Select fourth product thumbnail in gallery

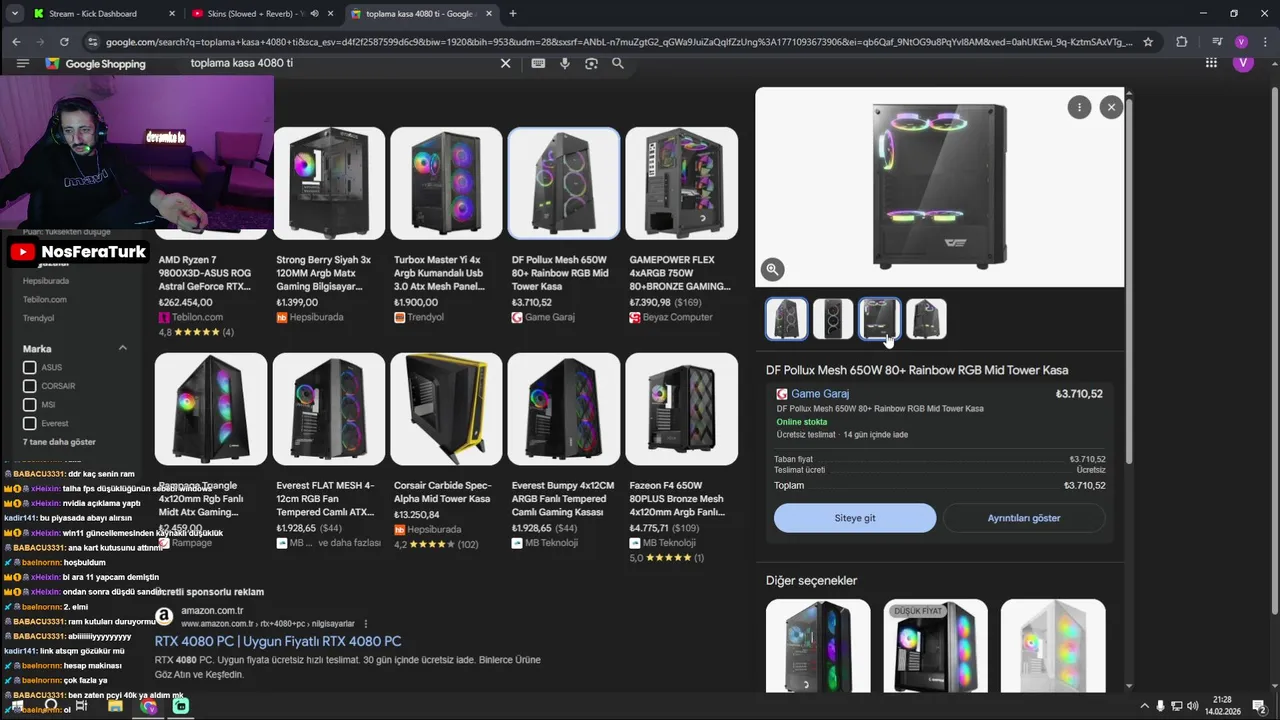tap(926, 319)
